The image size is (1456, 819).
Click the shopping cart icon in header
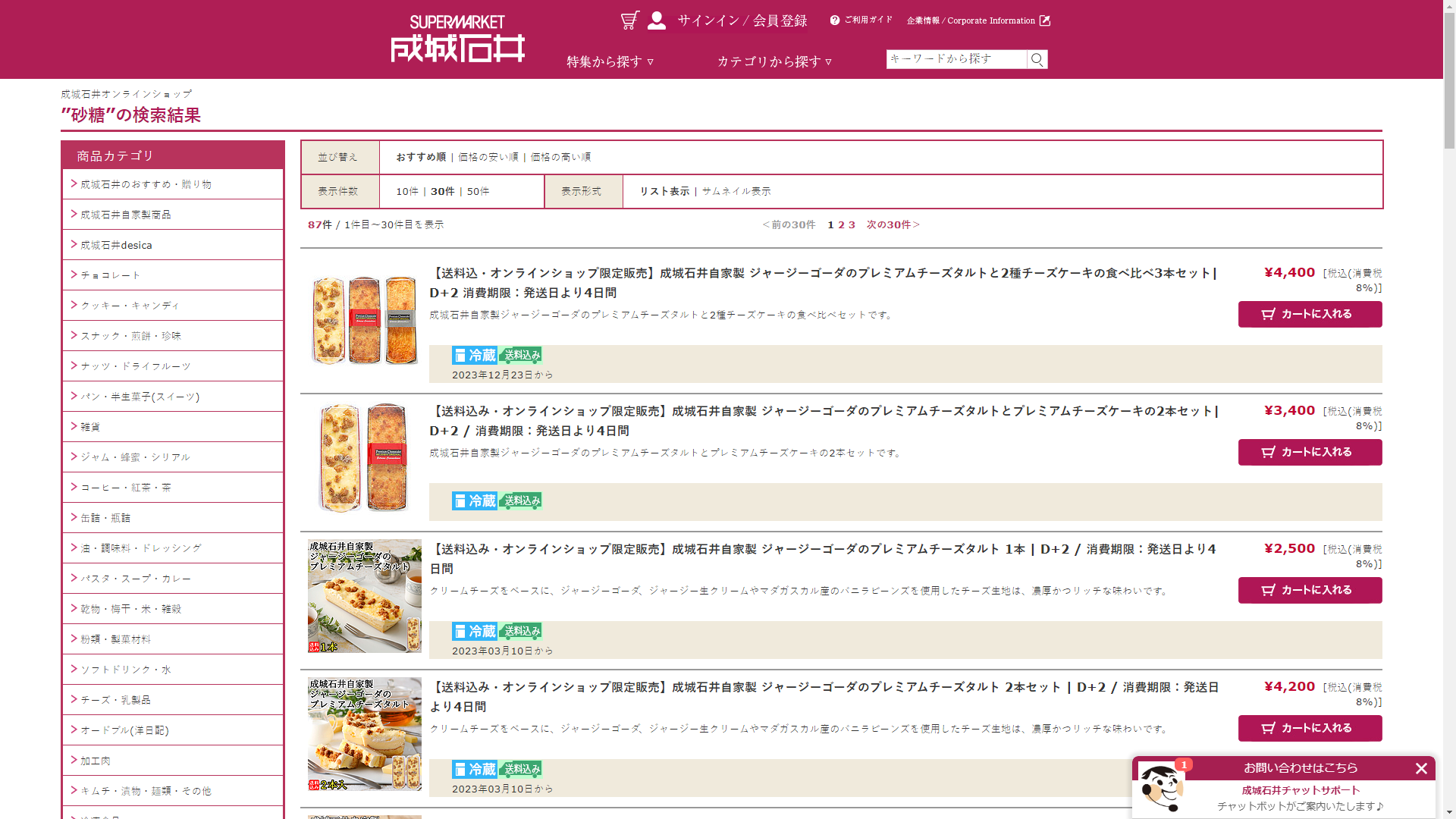pos(629,20)
